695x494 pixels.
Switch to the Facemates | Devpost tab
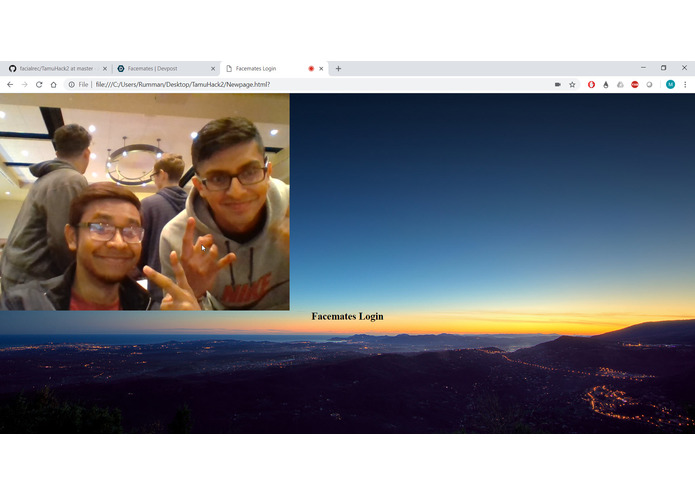click(165, 69)
